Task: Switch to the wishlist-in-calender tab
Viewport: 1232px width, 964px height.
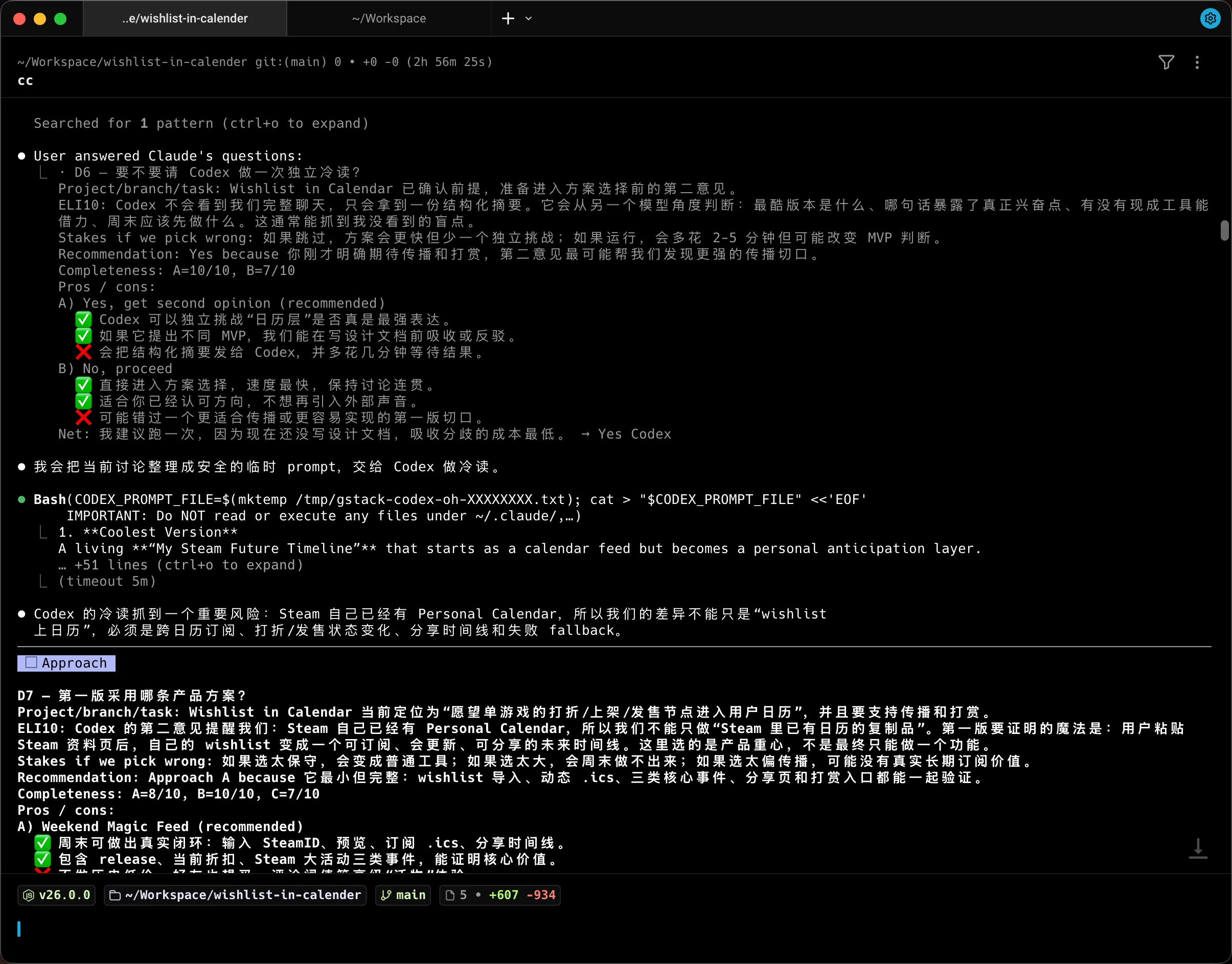Action: [185, 18]
